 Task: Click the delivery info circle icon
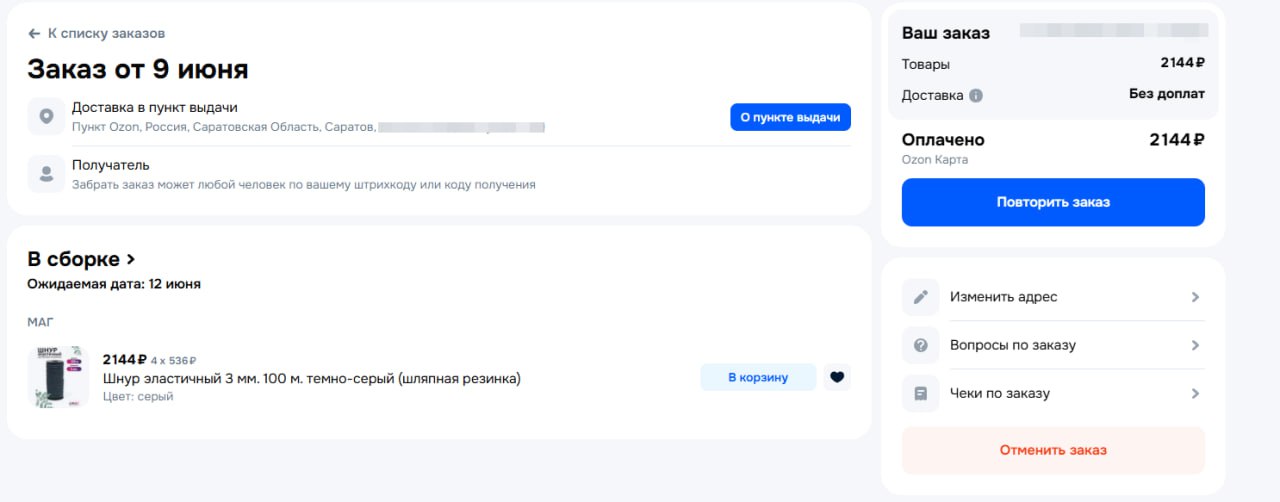976,96
